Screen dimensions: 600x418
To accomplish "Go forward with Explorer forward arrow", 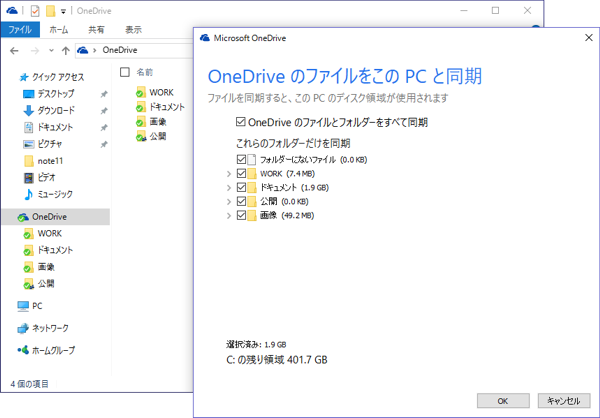I will coord(35,51).
